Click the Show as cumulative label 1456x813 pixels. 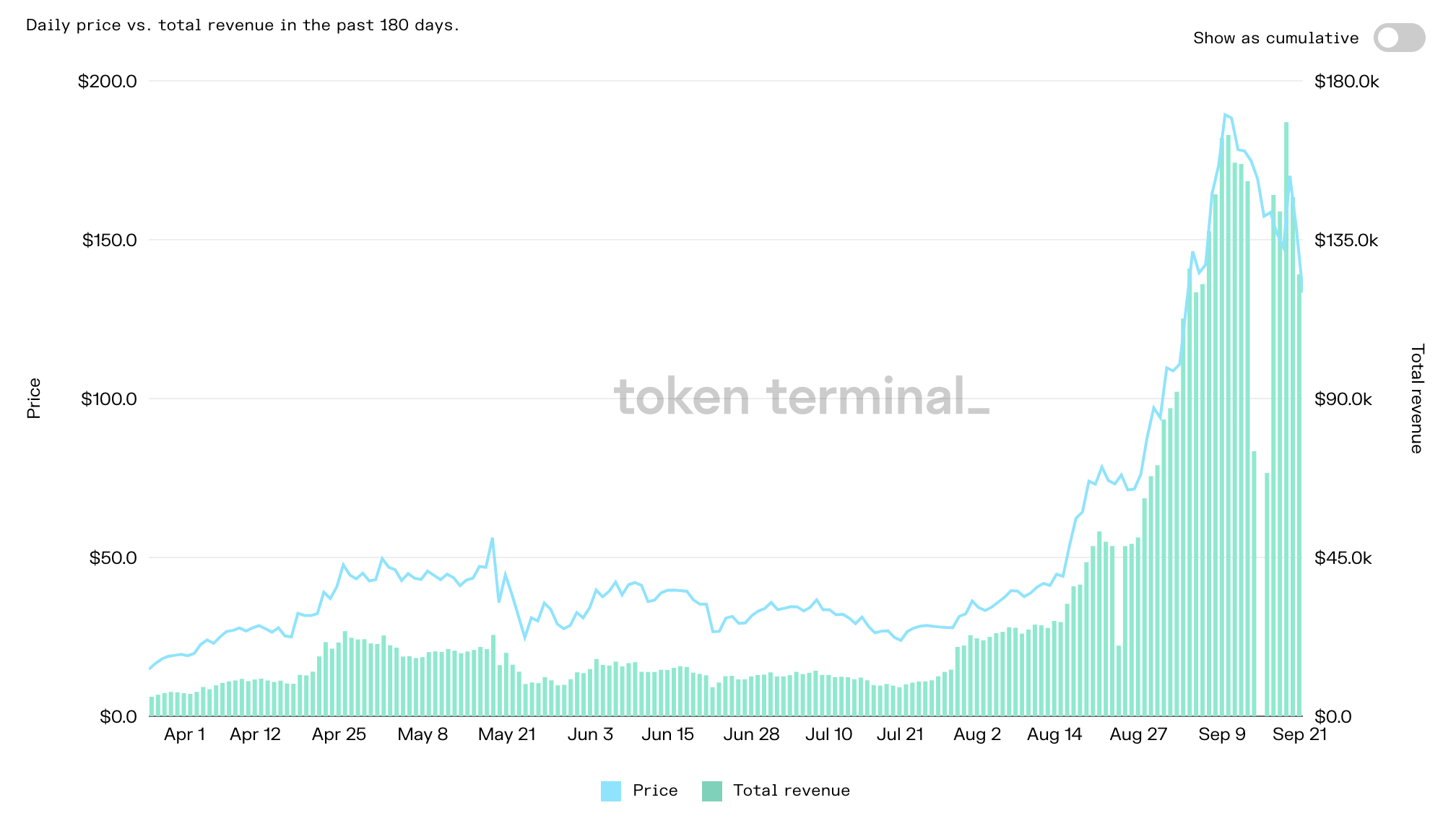1275,38
